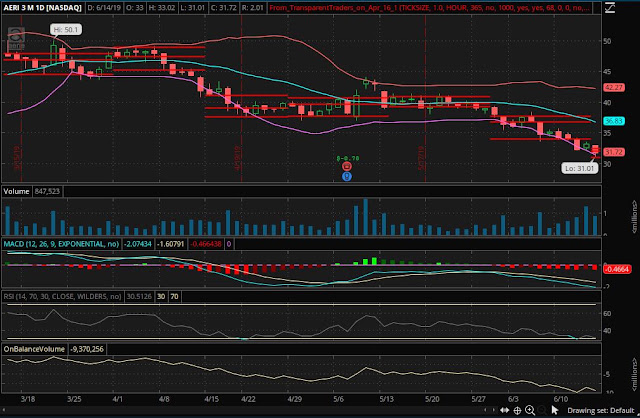Click the 6/10 date axis label

click(x=561, y=399)
